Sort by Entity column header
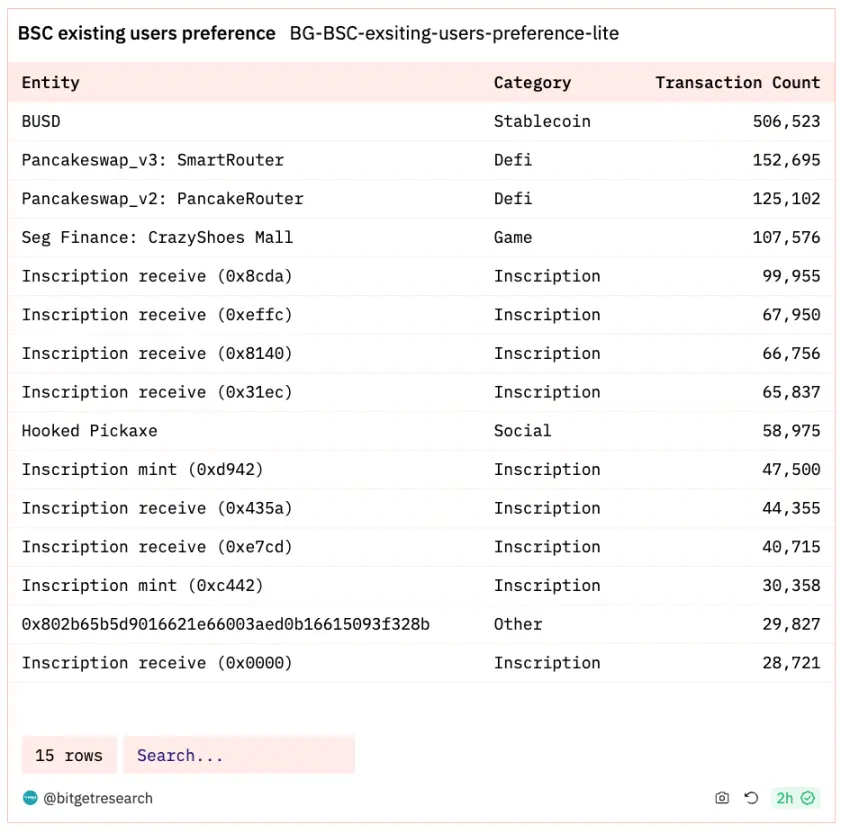 (x=50, y=83)
